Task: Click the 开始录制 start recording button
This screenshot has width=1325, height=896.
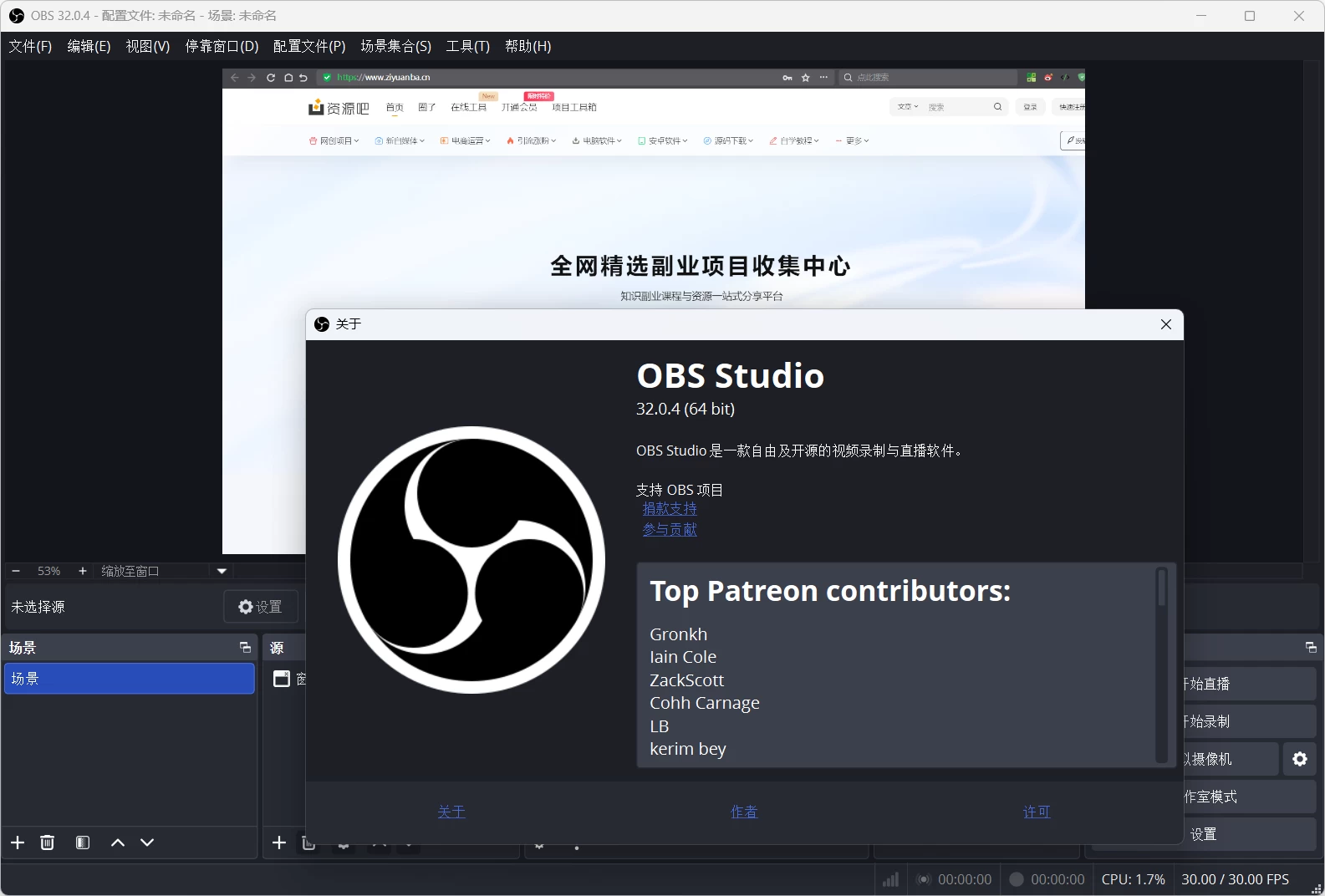Action: [1249, 721]
